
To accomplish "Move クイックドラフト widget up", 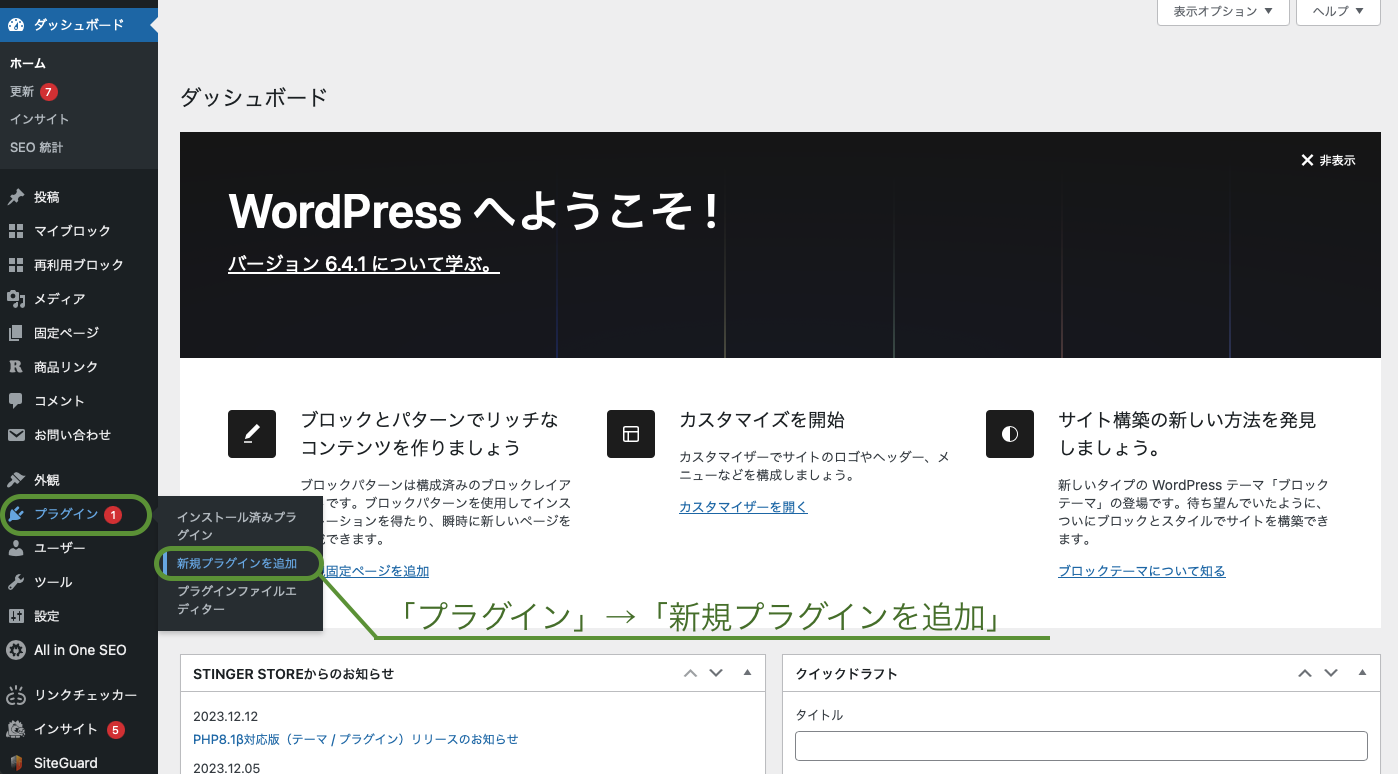I will click(1305, 673).
